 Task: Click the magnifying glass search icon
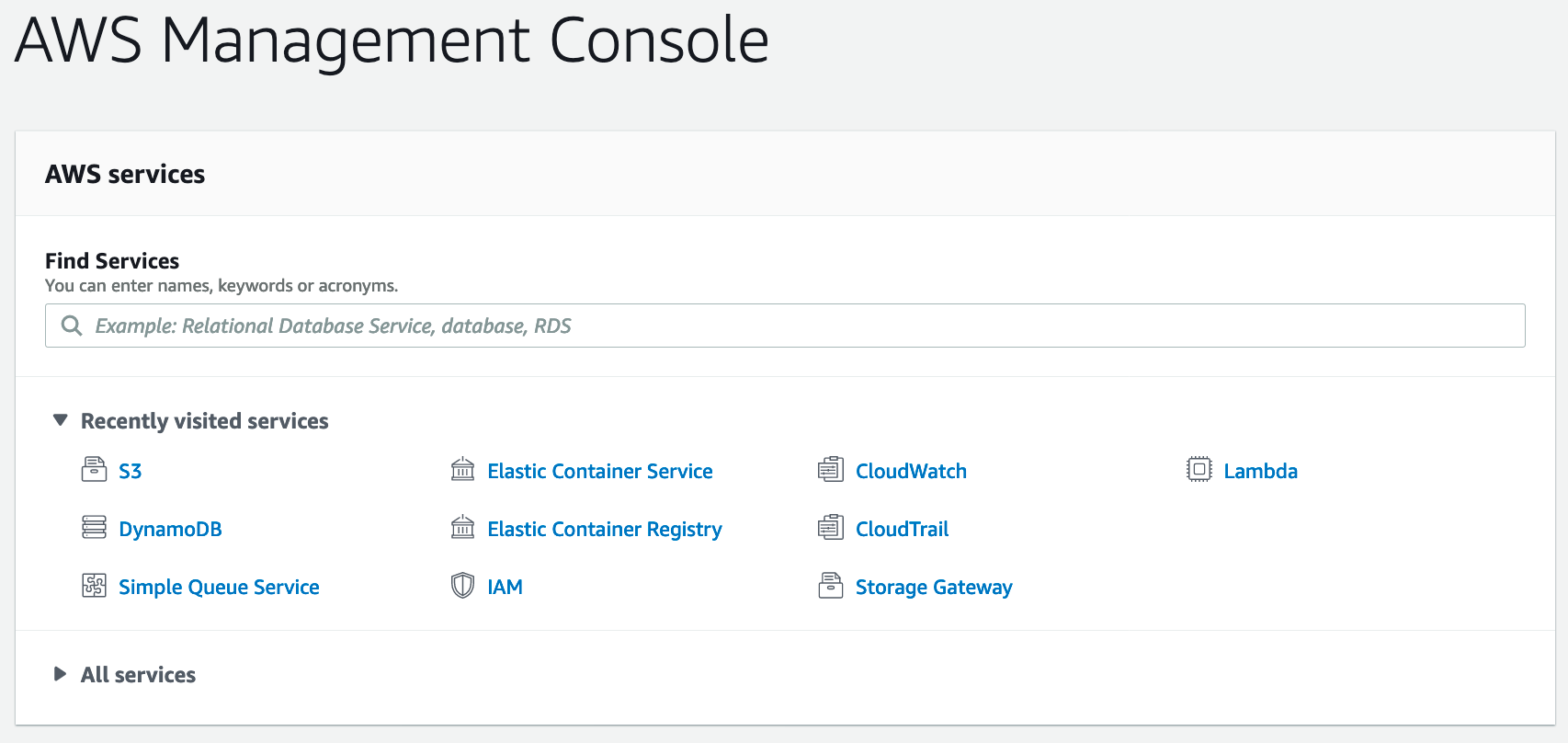pyautogui.click(x=72, y=326)
